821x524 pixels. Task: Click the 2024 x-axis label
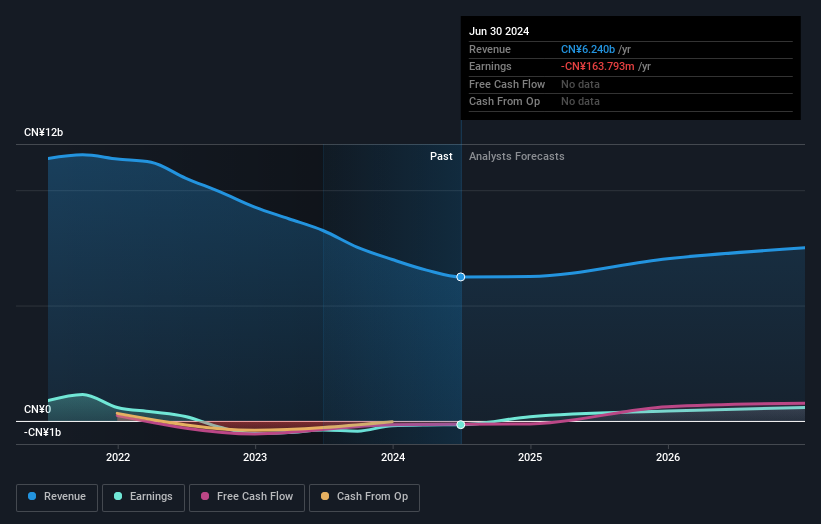click(393, 457)
